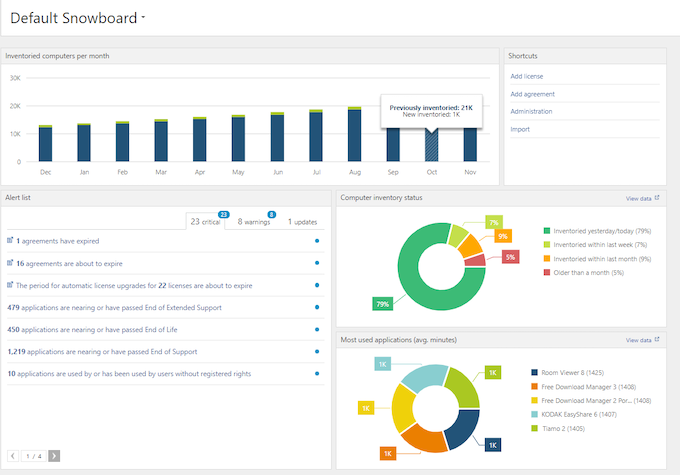Click the blue dot on the End of Life alert
This screenshot has height=475, width=680.
[317, 329]
